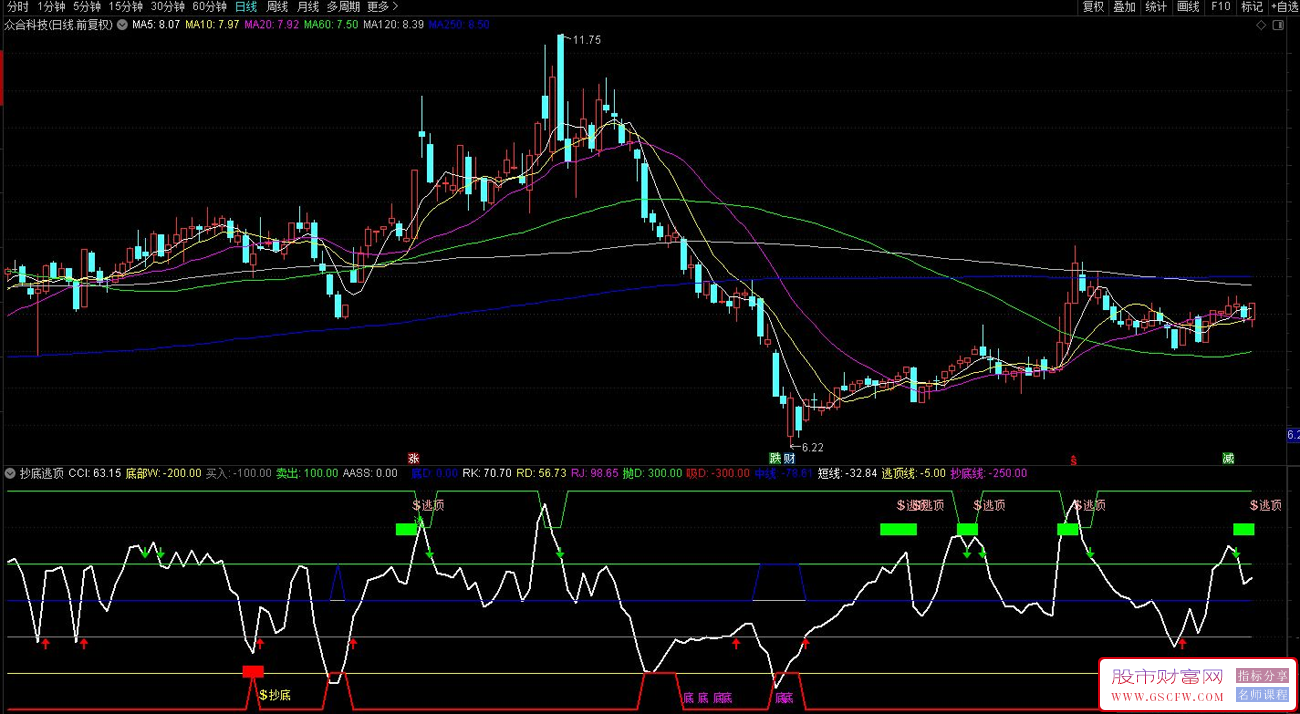Click the blue 财 event marker
This screenshot has width=1300, height=714.
pos(789,458)
